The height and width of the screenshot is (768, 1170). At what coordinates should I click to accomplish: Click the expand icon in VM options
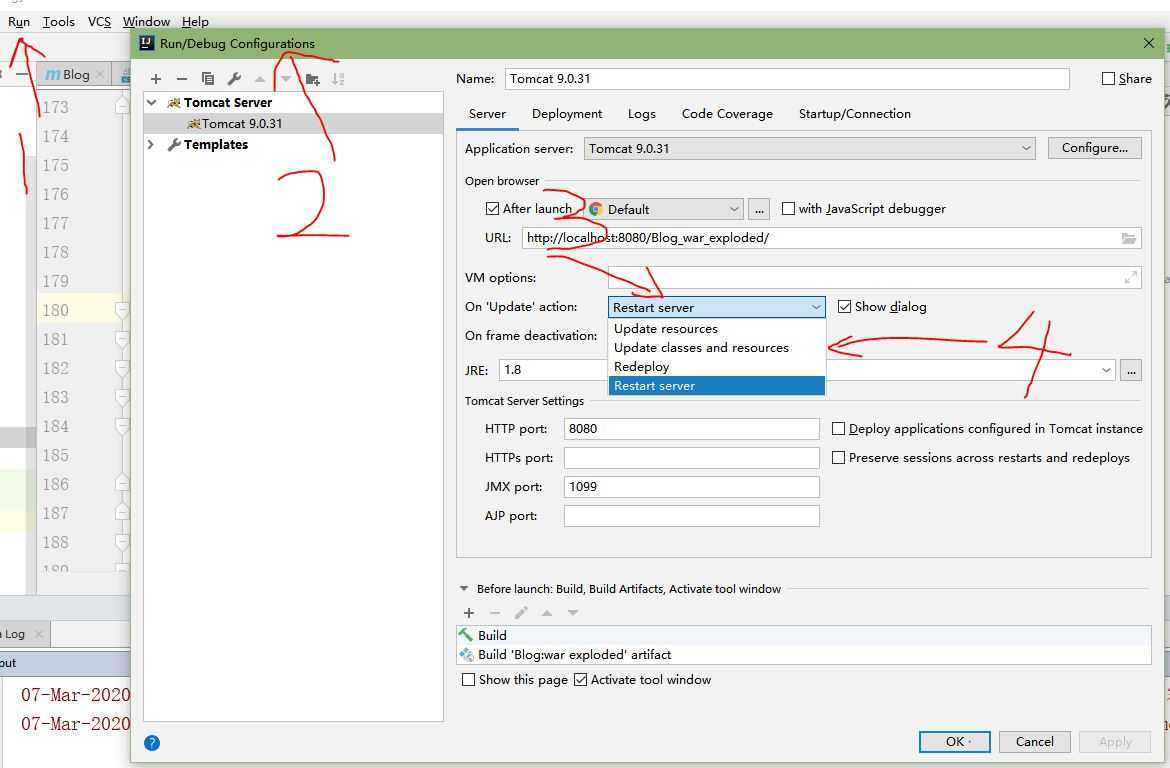pyautogui.click(x=1130, y=278)
